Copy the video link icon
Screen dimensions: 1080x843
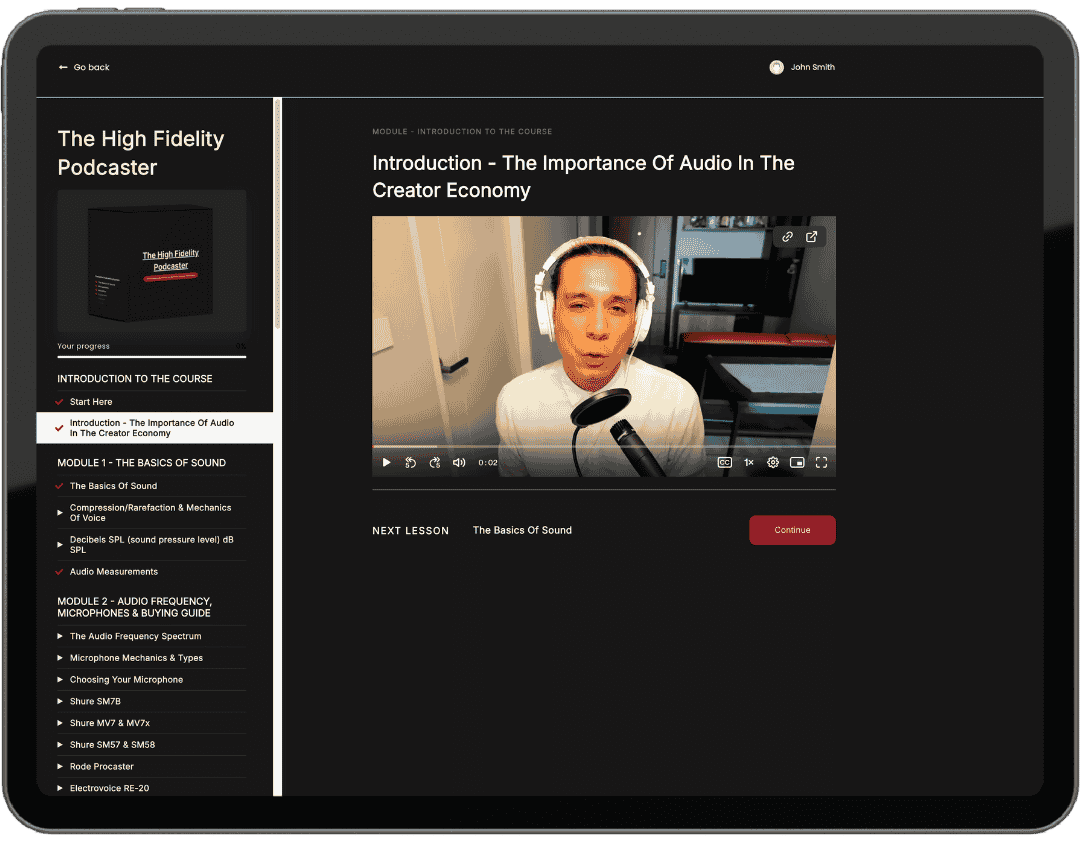[x=787, y=237]
